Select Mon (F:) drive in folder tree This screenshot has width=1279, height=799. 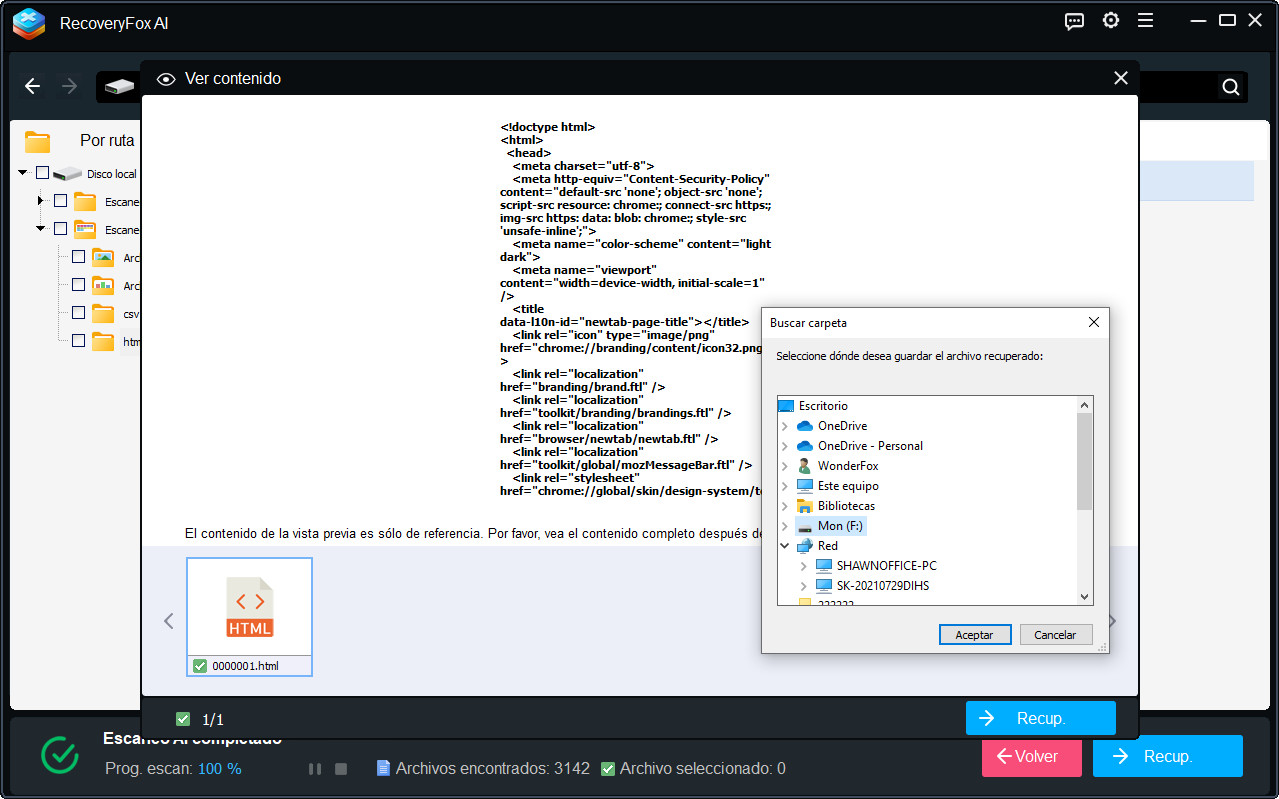tap(839, 526)
